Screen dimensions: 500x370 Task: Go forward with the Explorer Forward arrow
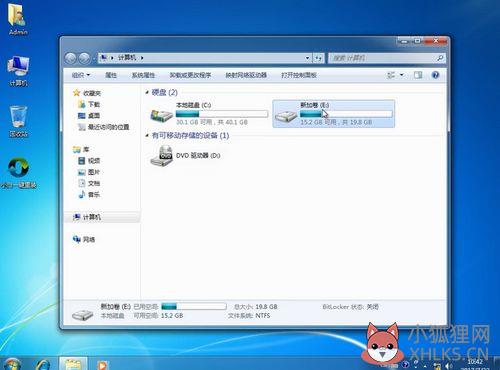coord(84,58)
